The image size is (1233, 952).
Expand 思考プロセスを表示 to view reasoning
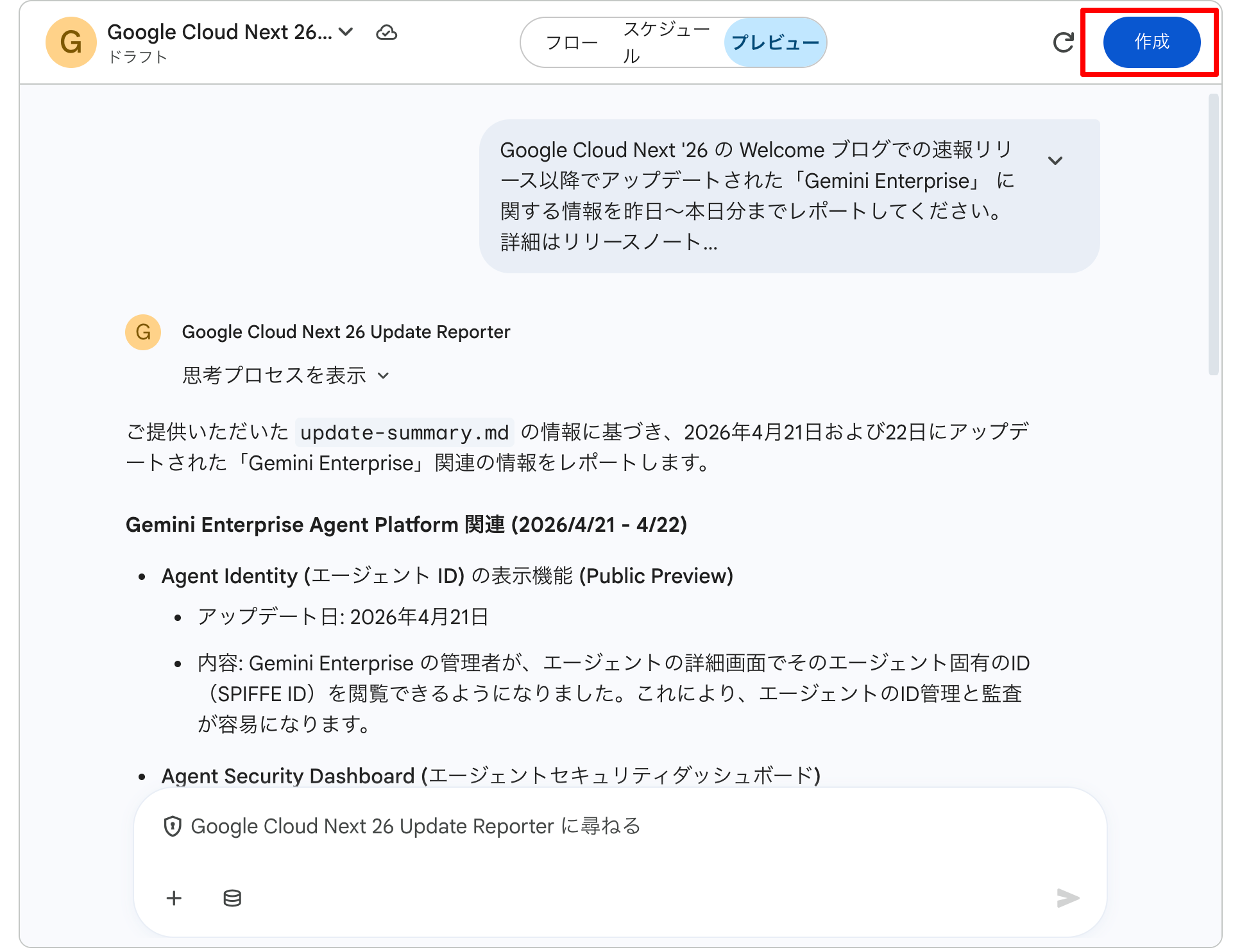[x=285, y=376]
